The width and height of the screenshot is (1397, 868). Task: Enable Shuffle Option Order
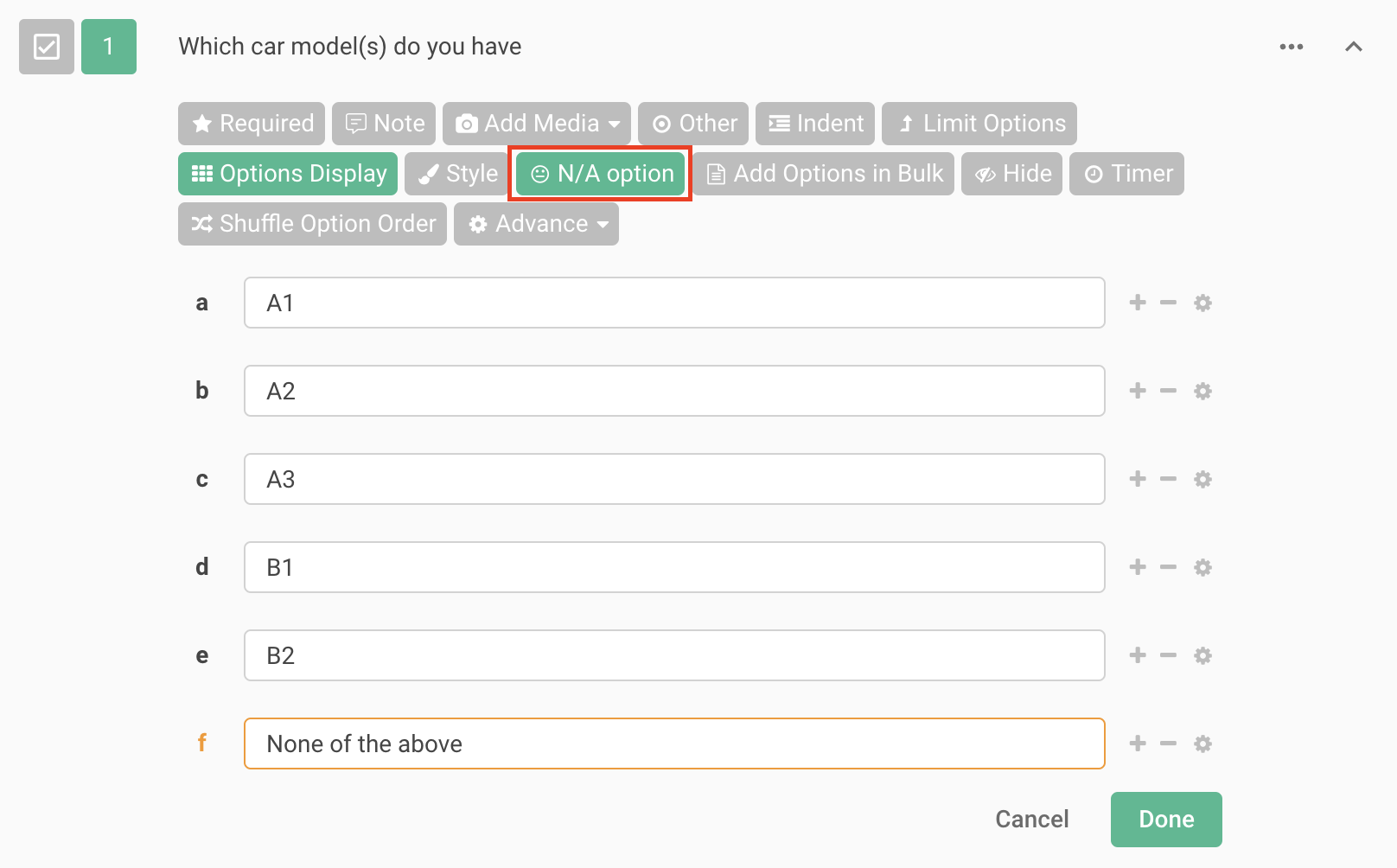[311, 224]
